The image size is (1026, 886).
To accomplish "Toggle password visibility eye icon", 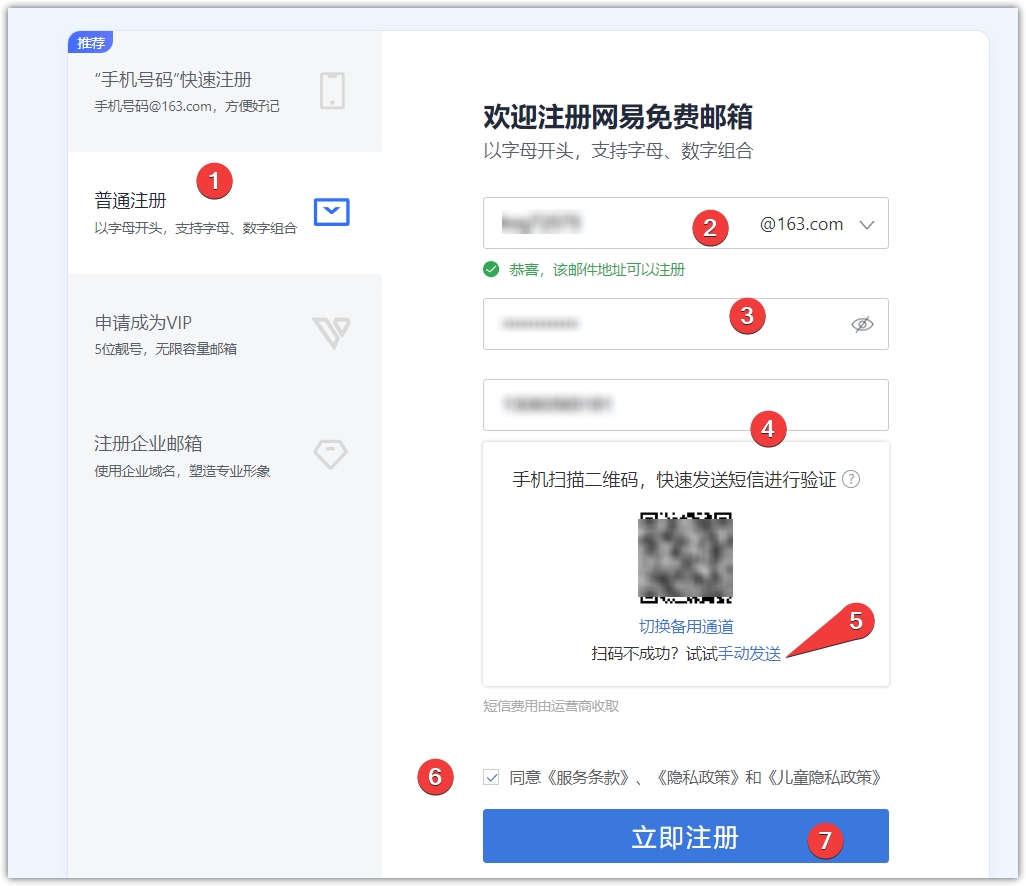I will (862, 324).
